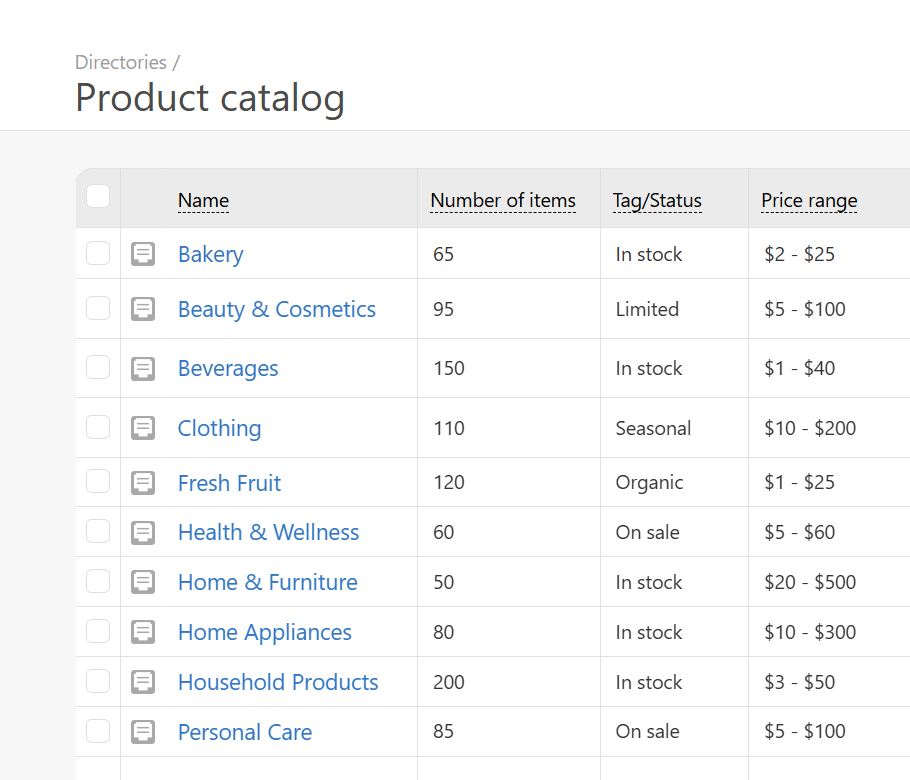Click the page icon beside Personal Care
The height and width of the screenshot is (780, 910).
coord(143,731)
